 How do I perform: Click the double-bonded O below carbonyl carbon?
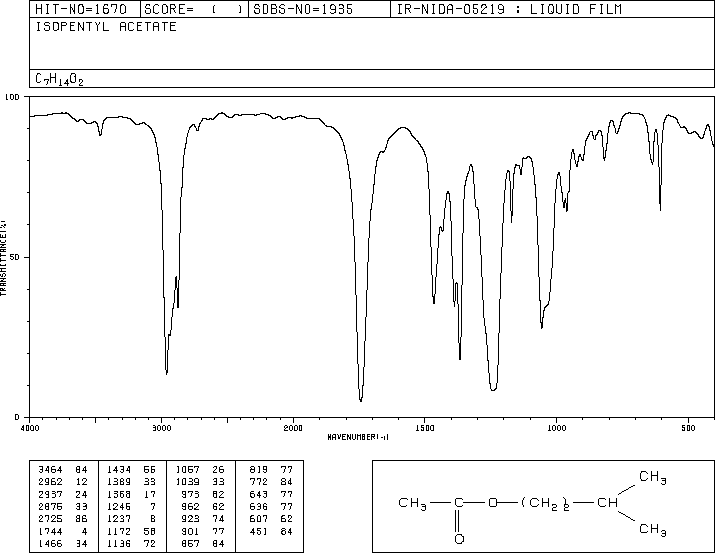coord(459,539)
